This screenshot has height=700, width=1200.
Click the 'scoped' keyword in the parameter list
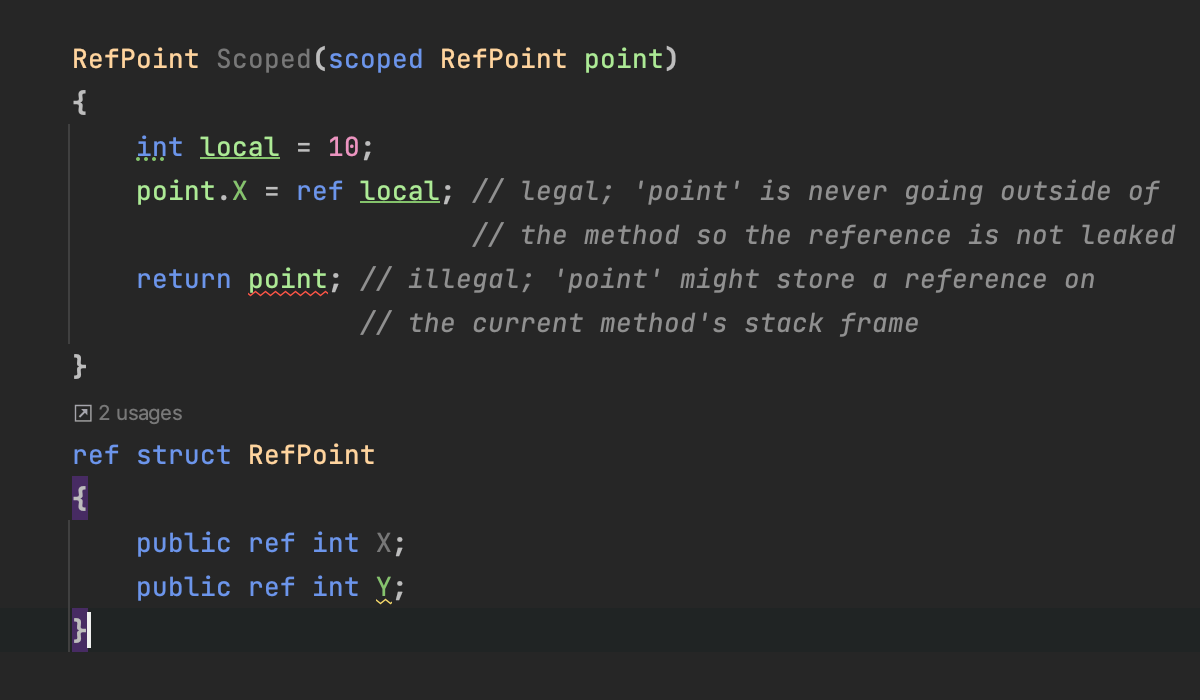pyautogui.click(x=376, y=59)
